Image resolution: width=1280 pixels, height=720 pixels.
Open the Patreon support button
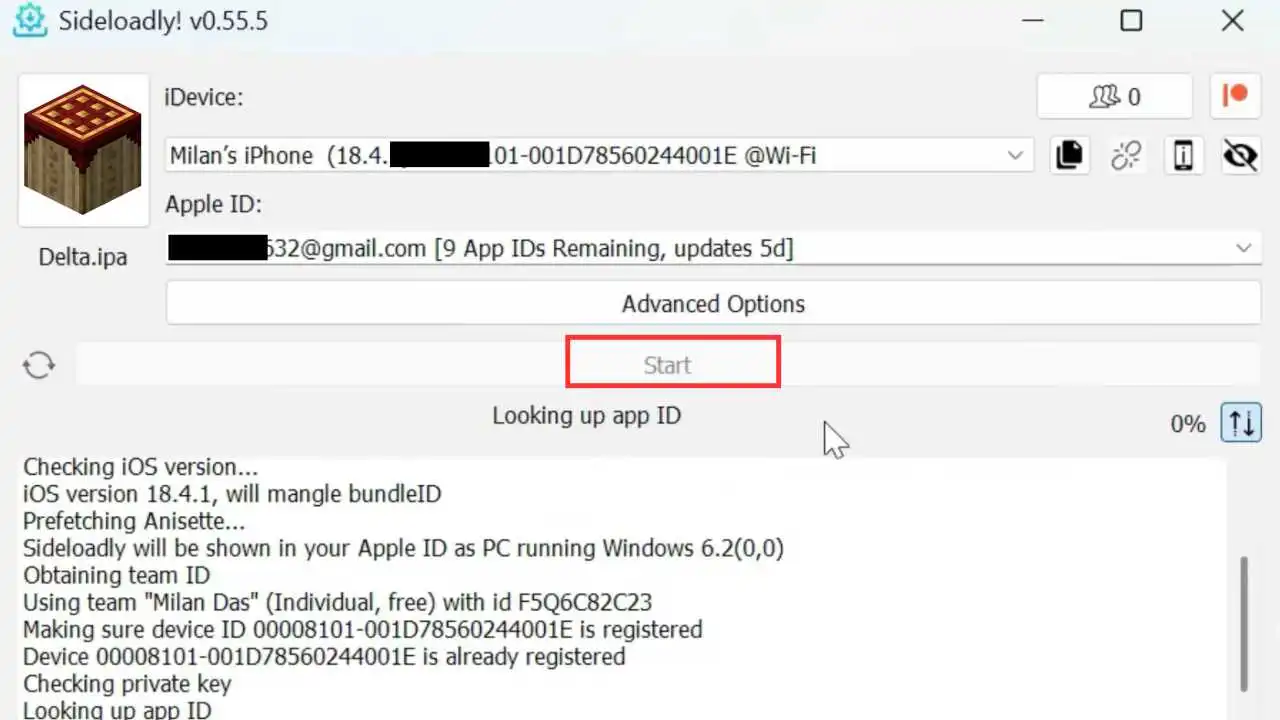click(x=1236, y=96)
